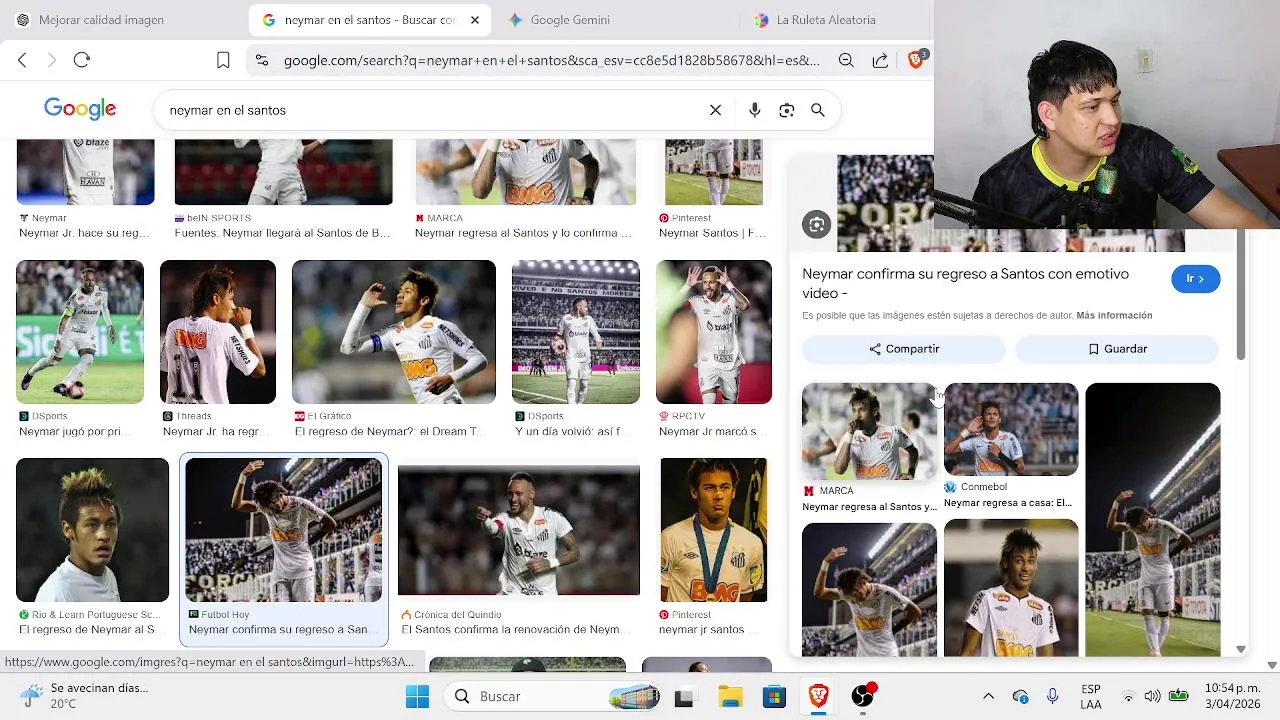Open El Gráfico image result thumbnail
The image size is (1280, 720).
(x=393, y=332)
